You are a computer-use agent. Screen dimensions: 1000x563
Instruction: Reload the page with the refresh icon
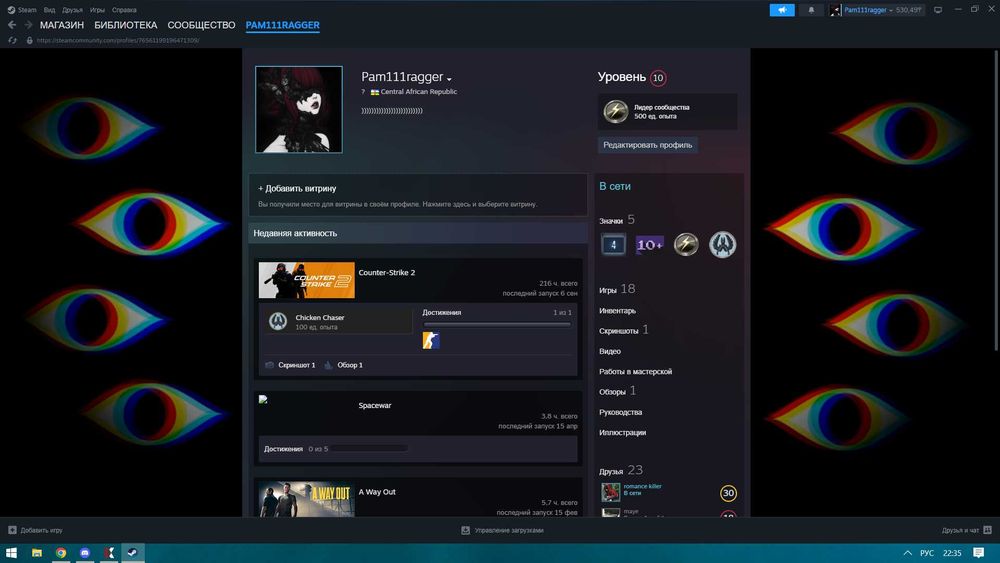(12, 40)
